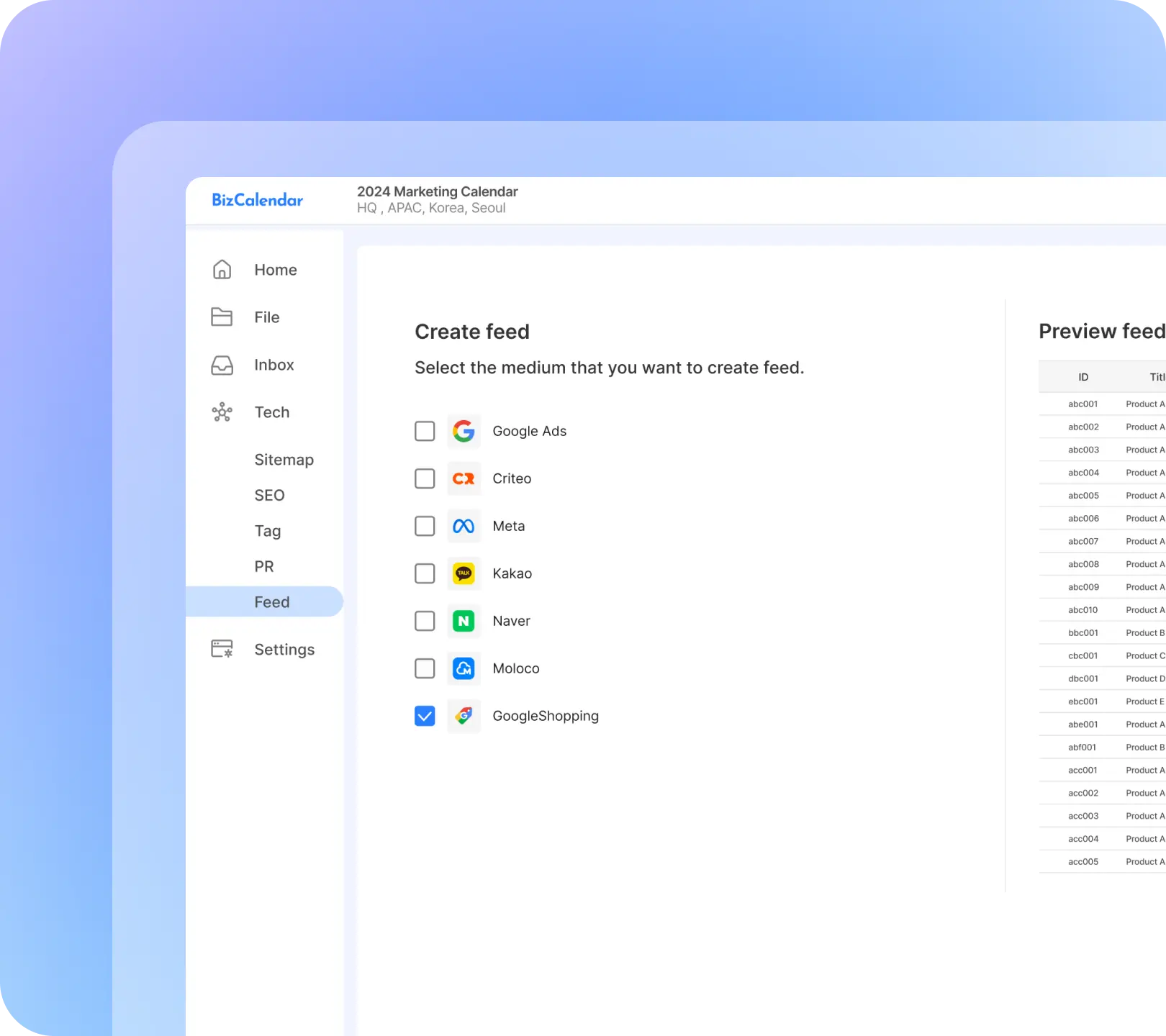Click the File folder icon
1166x1036 pixels.
pyautogui.click(x=222, y=317)
